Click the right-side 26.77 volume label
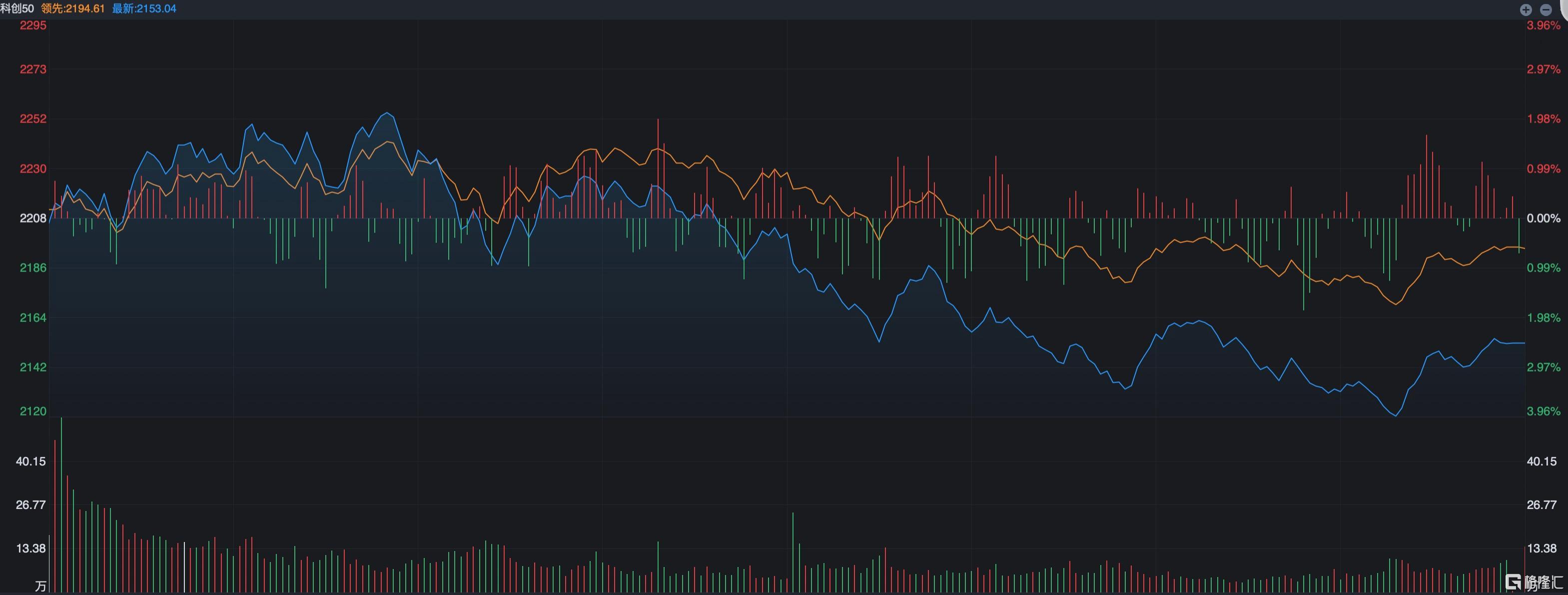This screenshot has width=1568, height=595. click(x=1542, y=504)
